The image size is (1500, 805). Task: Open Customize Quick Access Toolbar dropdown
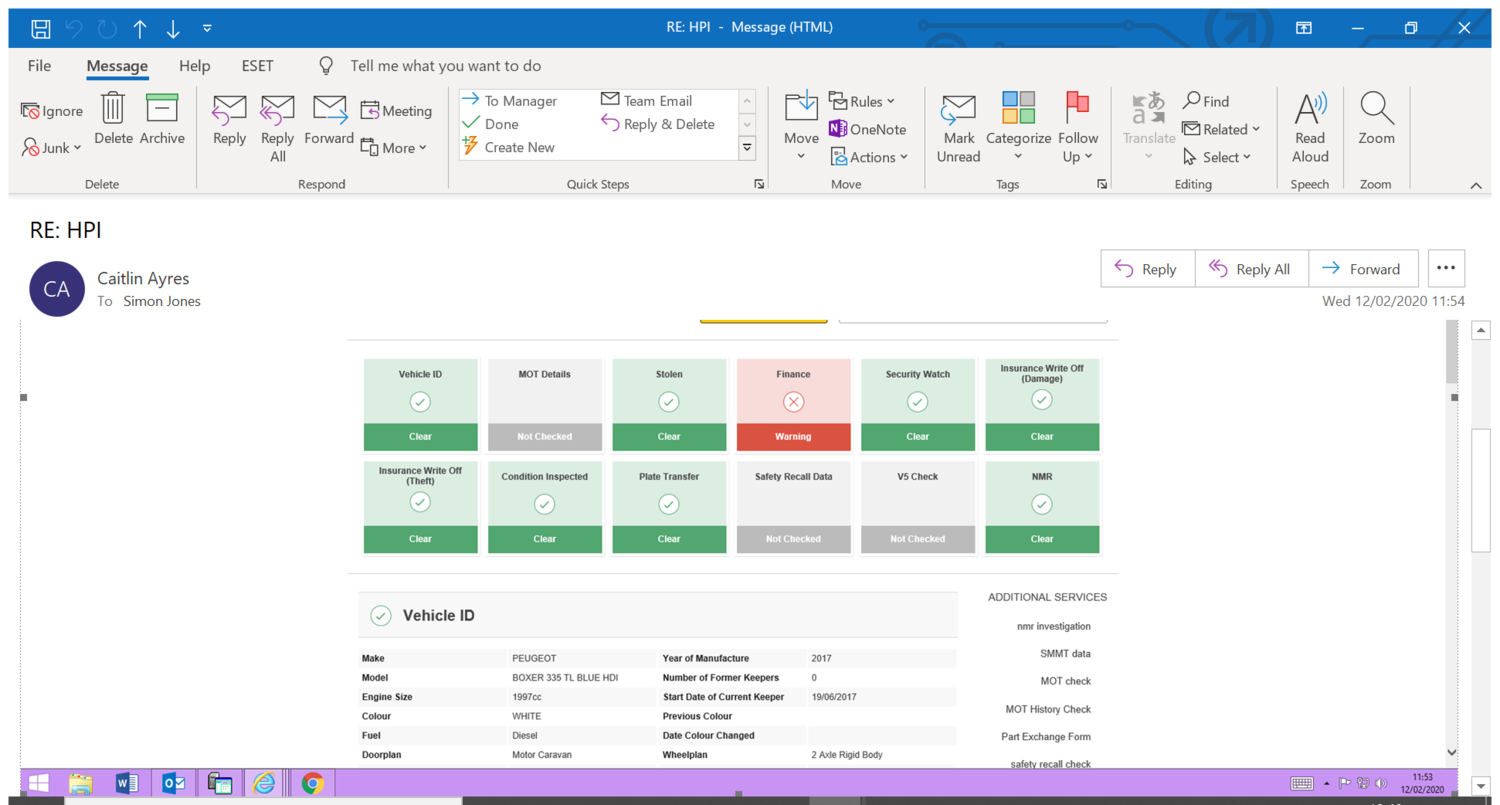(207, 28)
